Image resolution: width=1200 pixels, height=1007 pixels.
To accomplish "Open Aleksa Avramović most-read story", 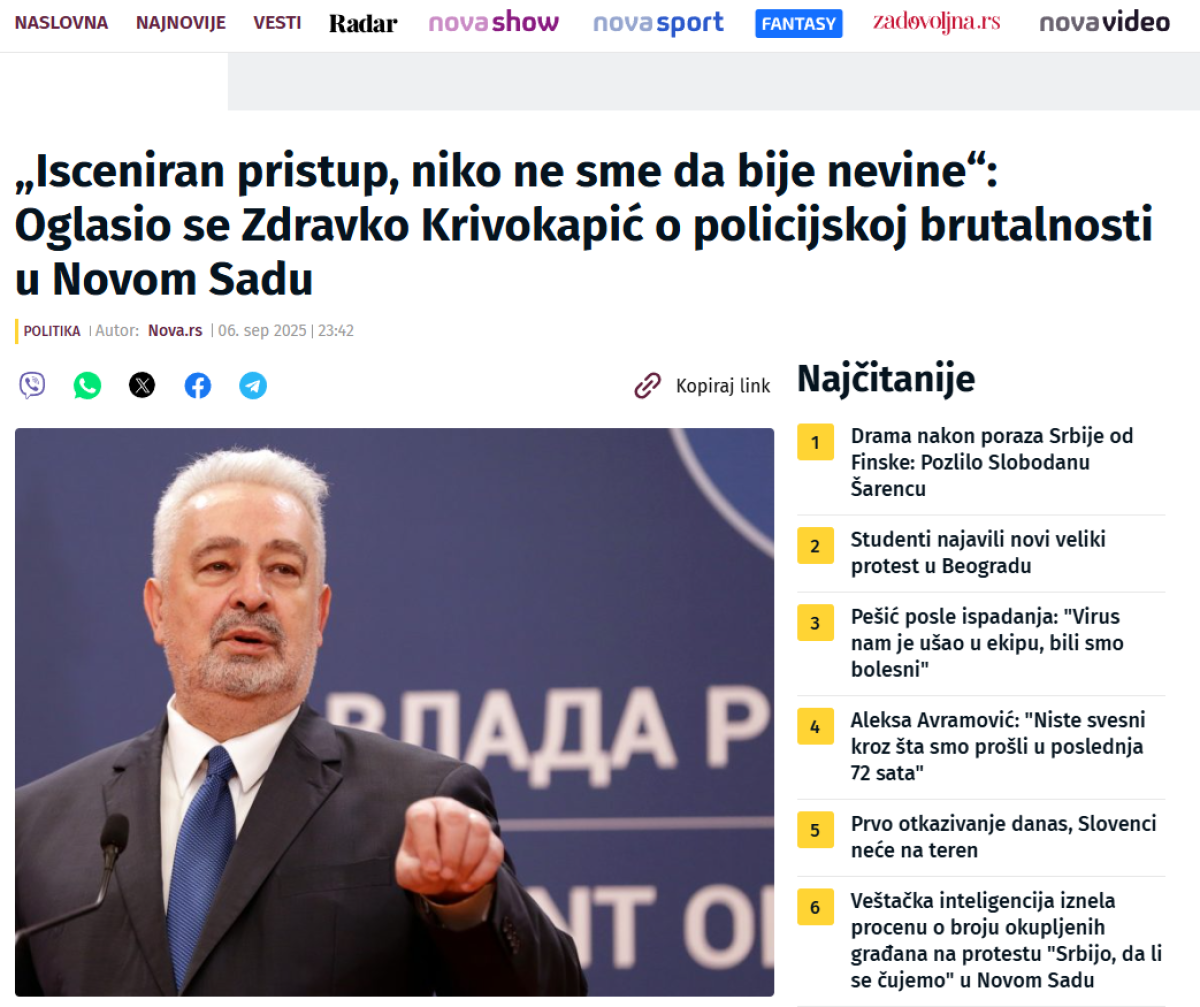I will coord(998,746).
